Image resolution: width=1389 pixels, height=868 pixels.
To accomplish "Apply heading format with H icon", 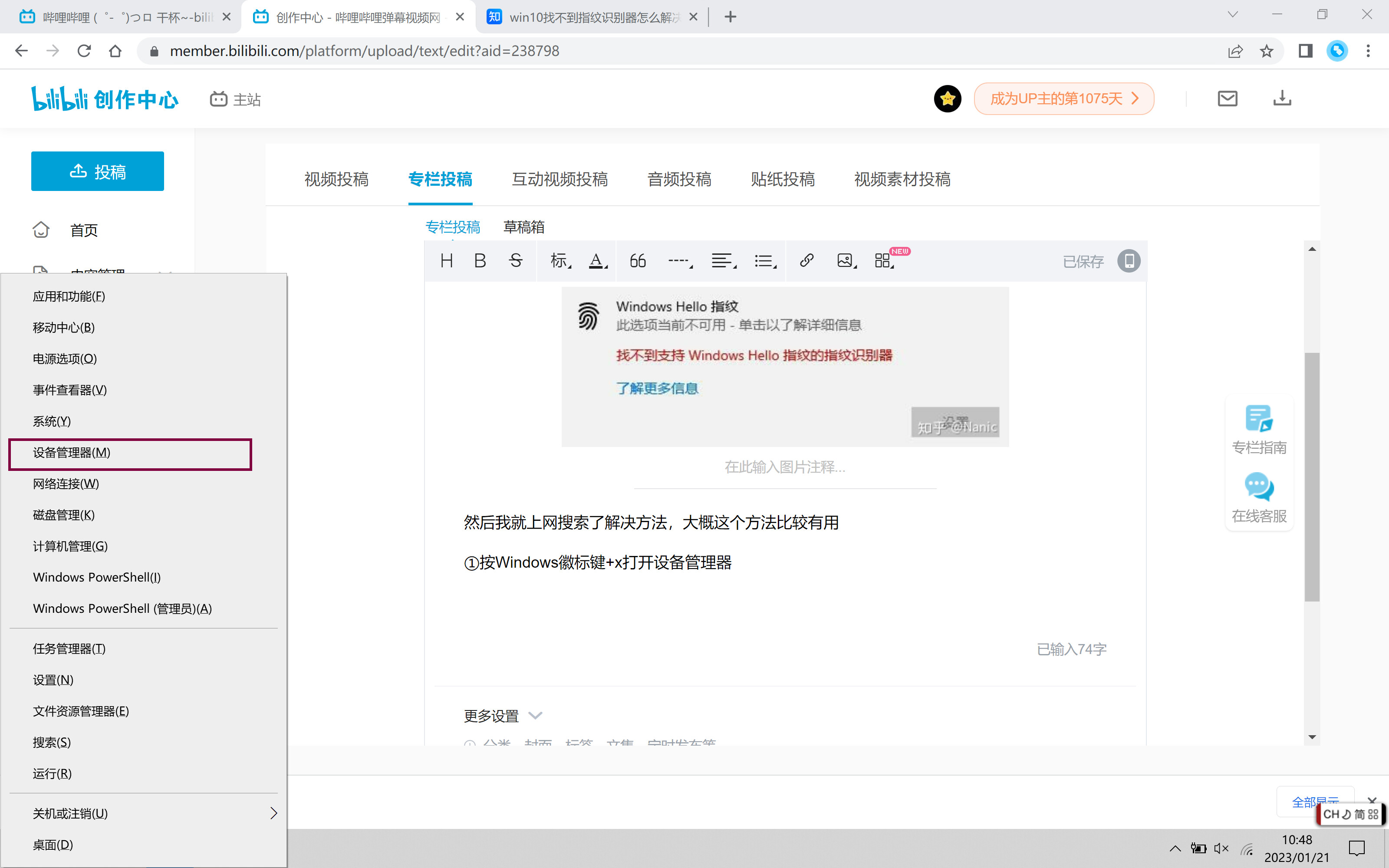I will (x=447, y=261).
